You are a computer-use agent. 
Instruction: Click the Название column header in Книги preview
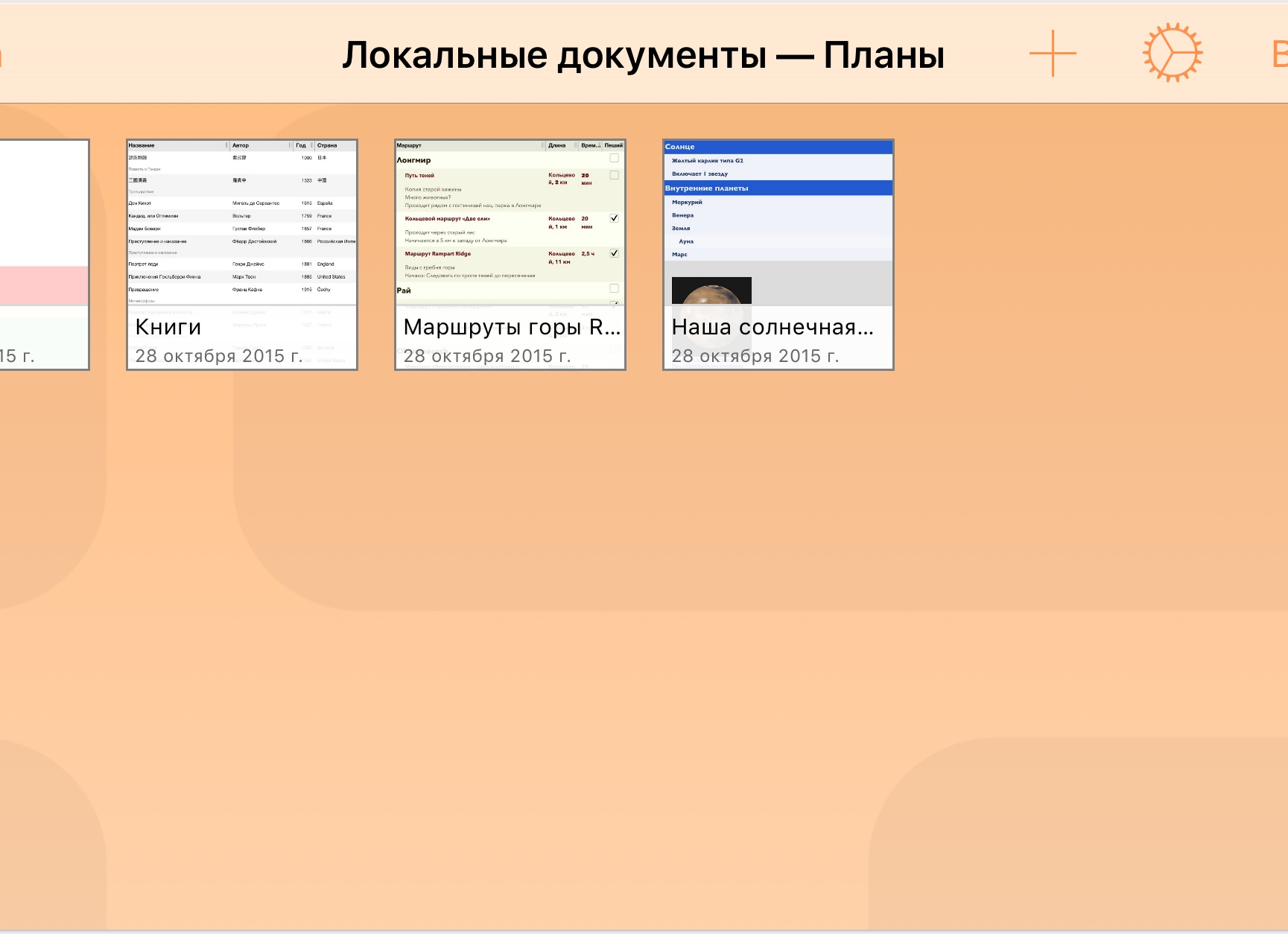142,145
